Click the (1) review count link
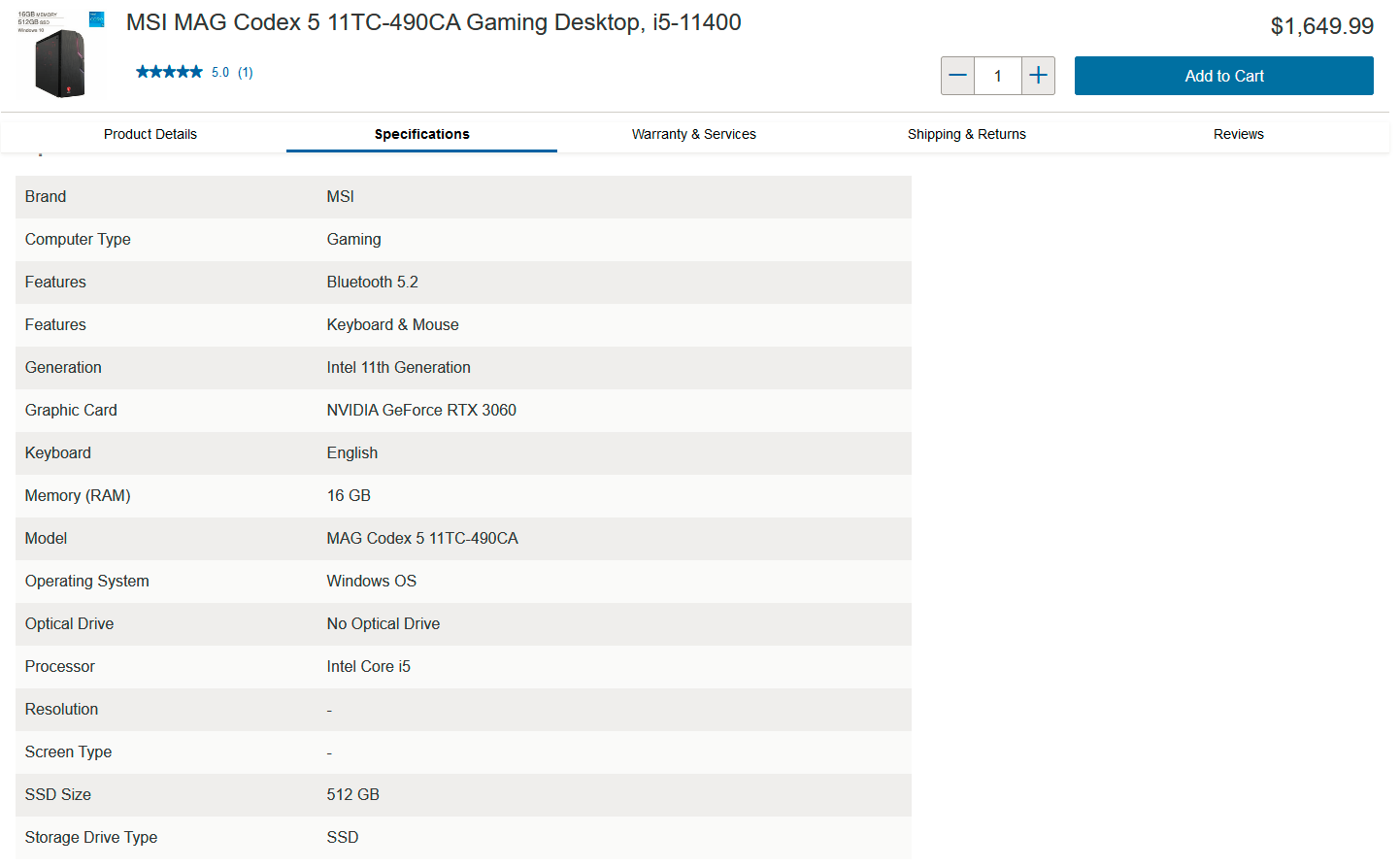 coord(246,73)
